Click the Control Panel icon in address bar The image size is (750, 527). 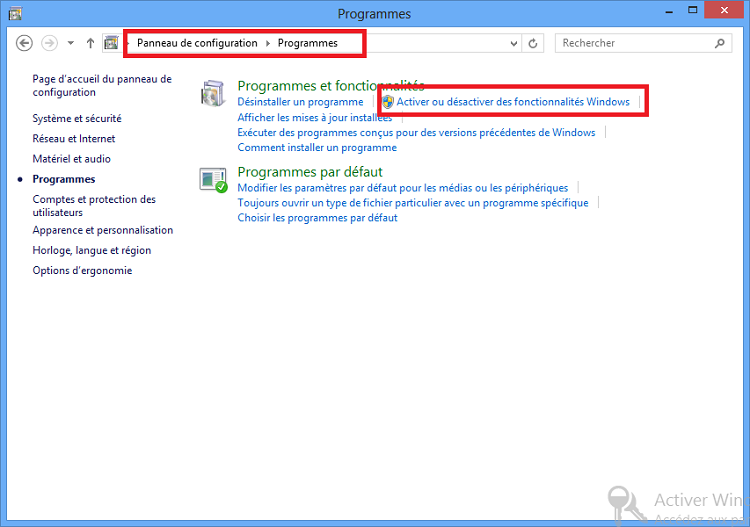point(111,43)
